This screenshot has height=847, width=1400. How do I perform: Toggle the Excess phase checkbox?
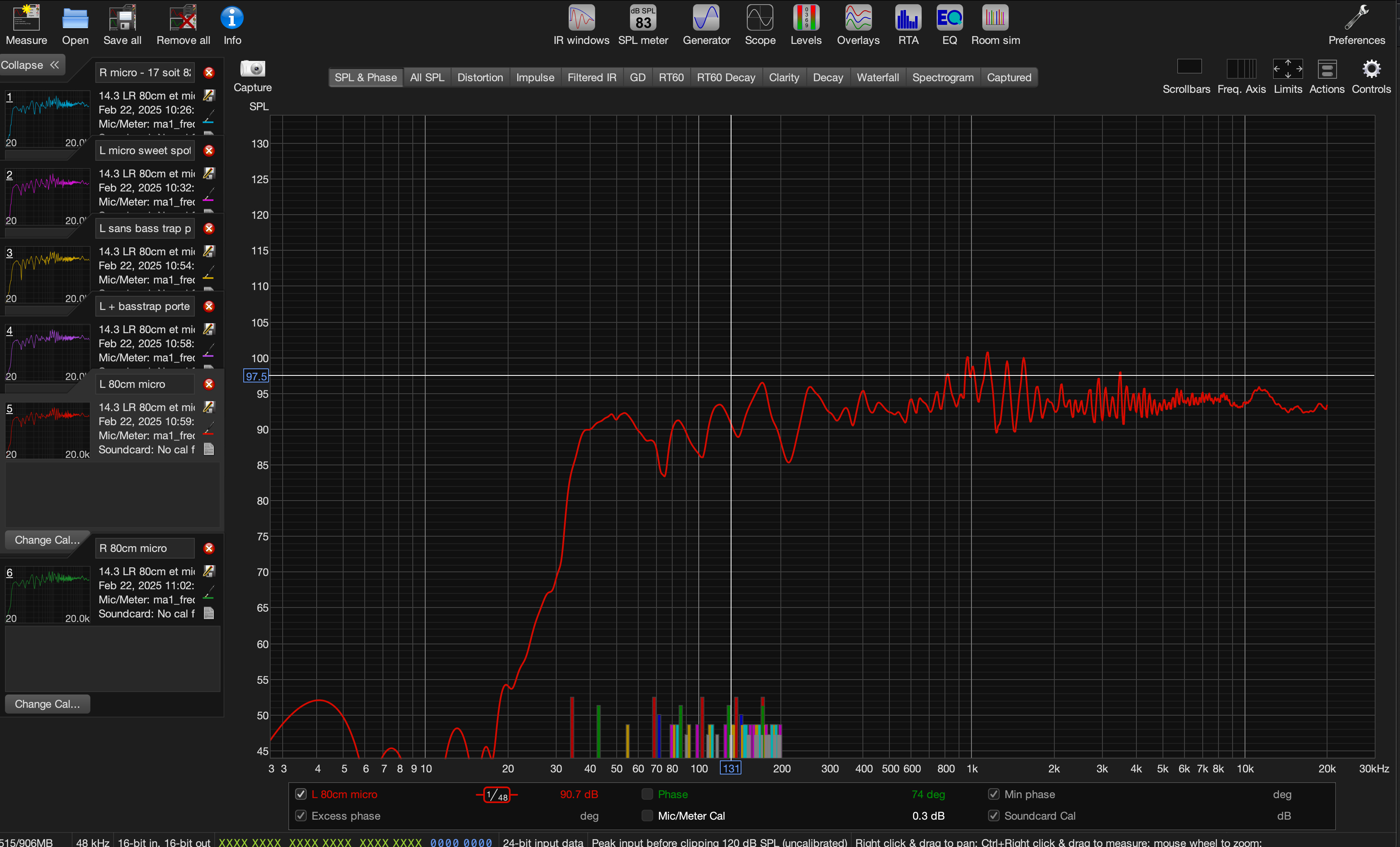pos(301,816)
